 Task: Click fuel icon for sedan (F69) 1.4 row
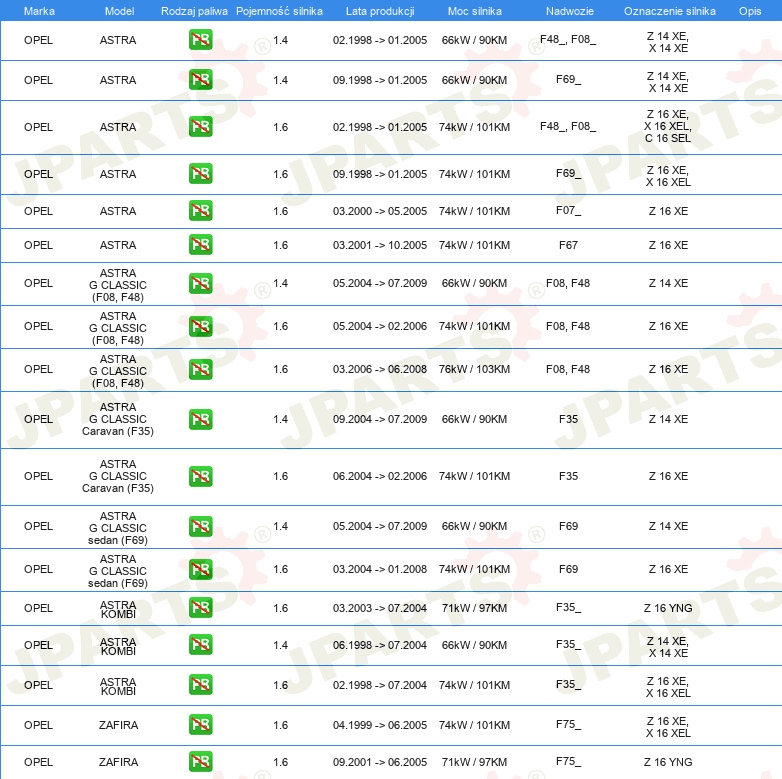pyautogui.click(x=200, y=526)
